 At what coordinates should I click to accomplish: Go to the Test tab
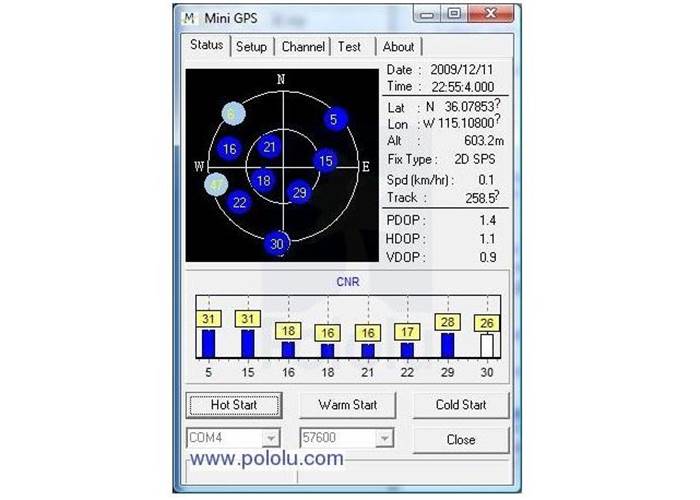350,46
